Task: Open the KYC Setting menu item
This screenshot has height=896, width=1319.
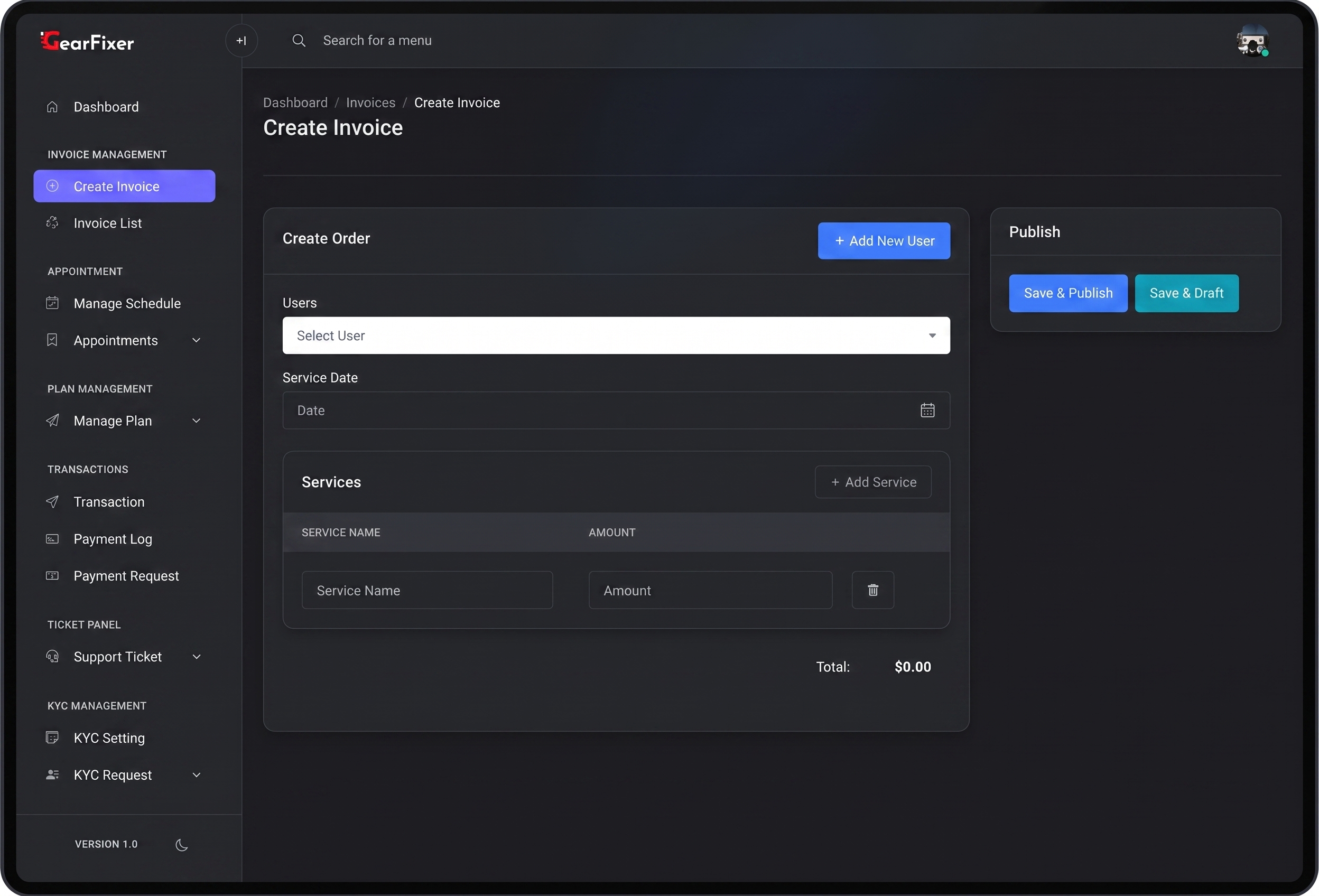Action: (x=124, y=738)
